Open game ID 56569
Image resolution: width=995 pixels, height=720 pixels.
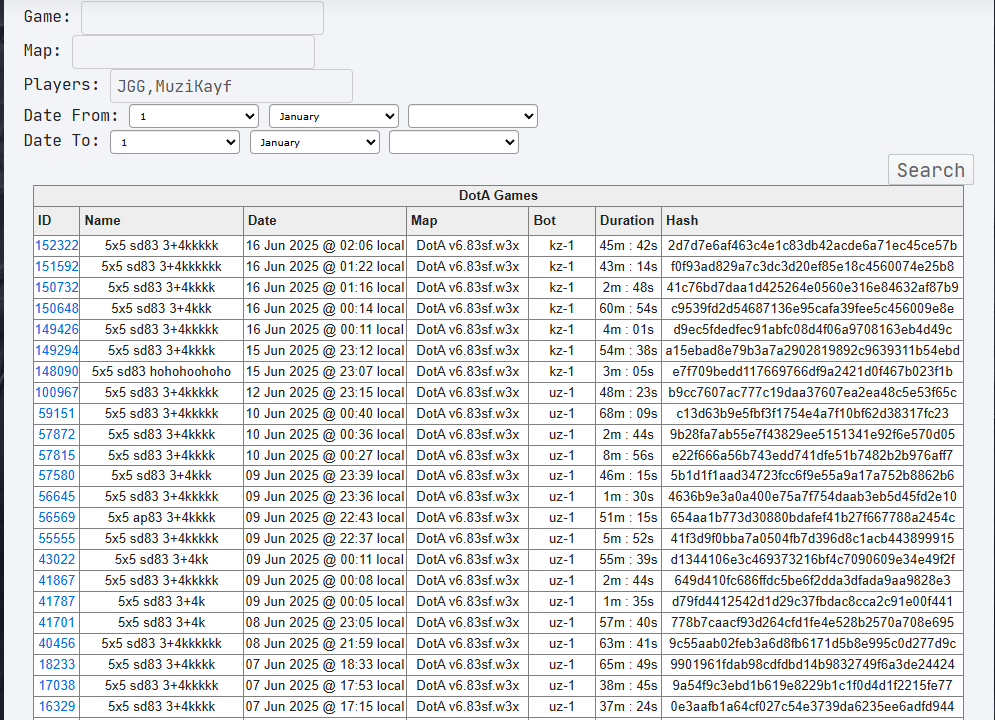56,517
